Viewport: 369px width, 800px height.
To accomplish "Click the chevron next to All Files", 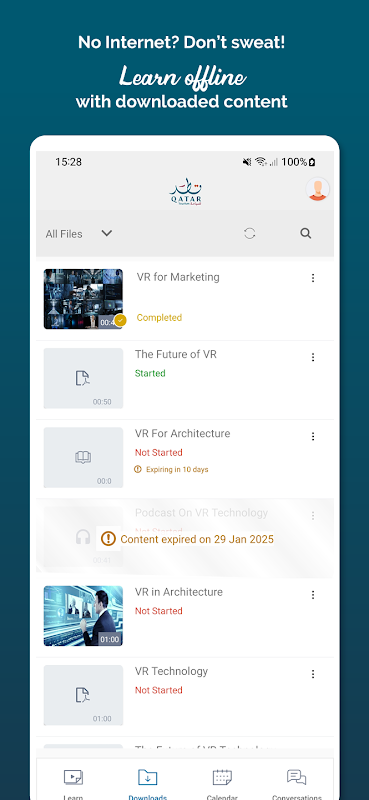I will (106, 233).
